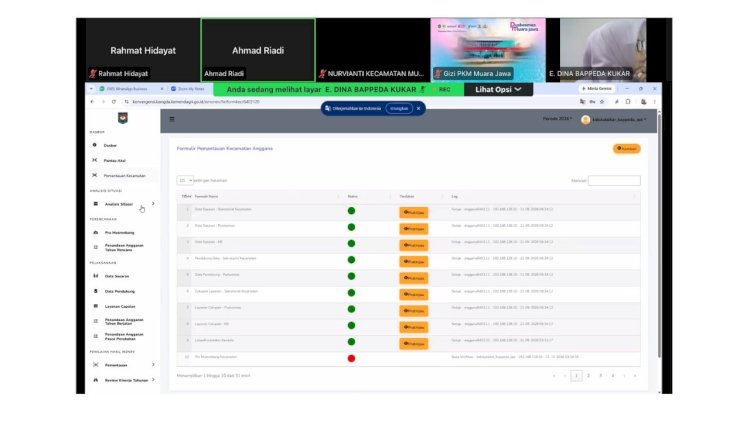
Task: Click the hamburger menu icon in the header
Action: click(172, 119)
